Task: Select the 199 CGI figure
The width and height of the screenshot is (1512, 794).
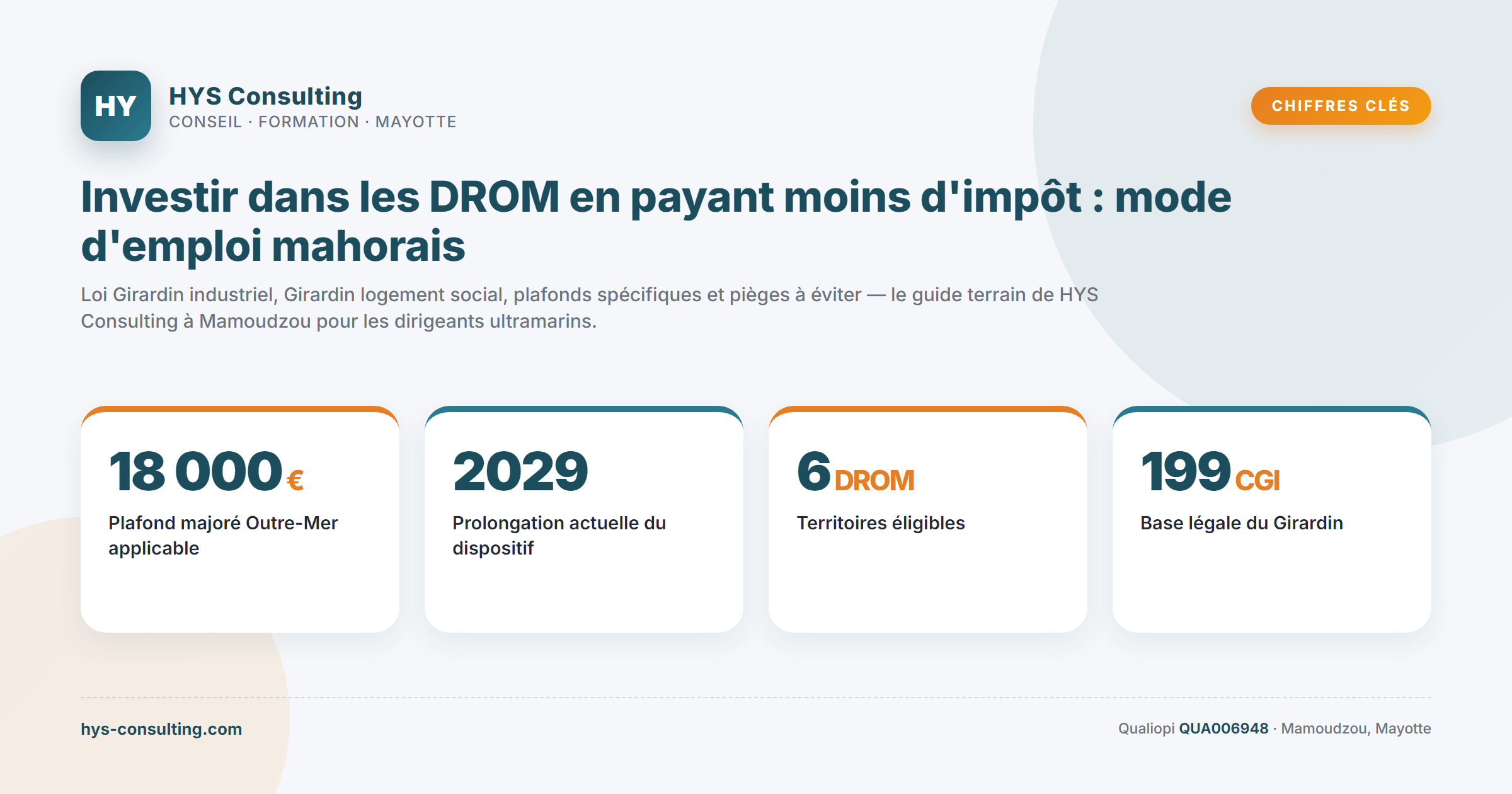Action: click(1210, 471)
